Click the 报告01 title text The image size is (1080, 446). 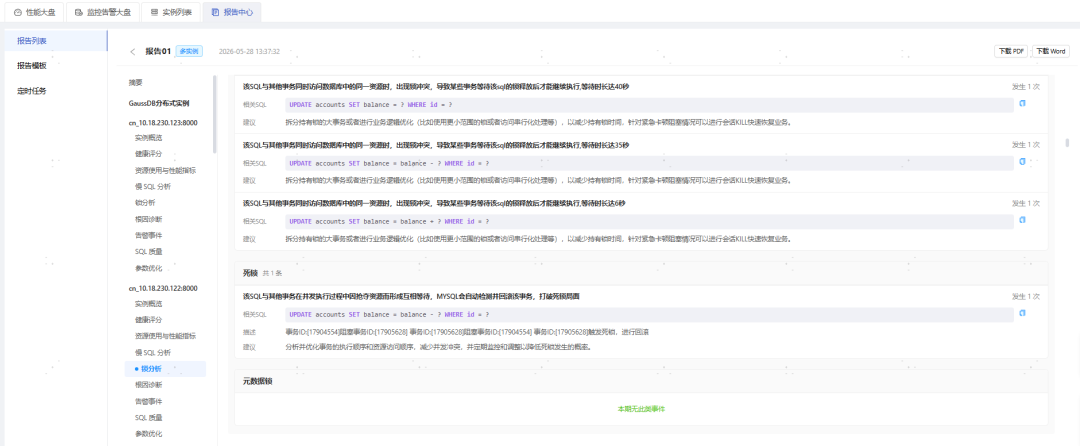pos(158,51)
